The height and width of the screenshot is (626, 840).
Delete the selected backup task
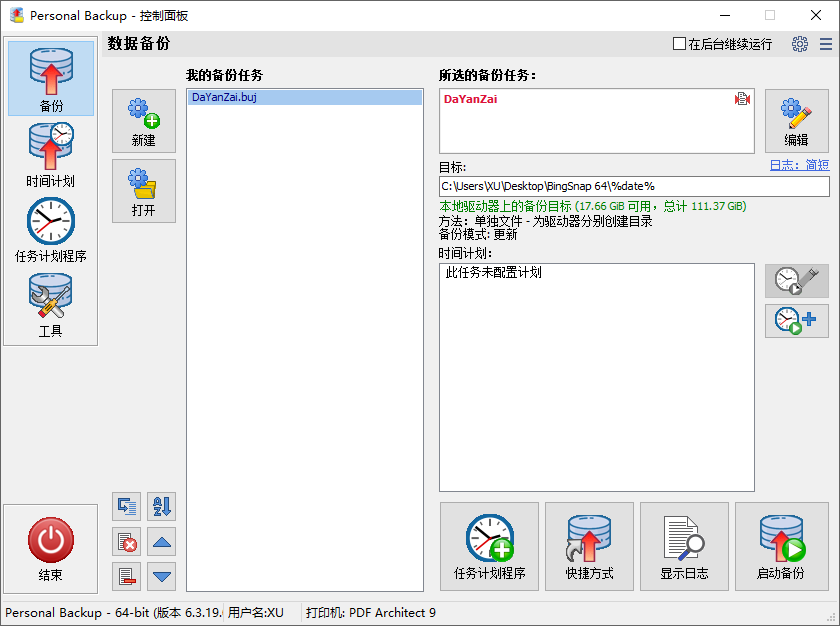(x=125, y=541)
